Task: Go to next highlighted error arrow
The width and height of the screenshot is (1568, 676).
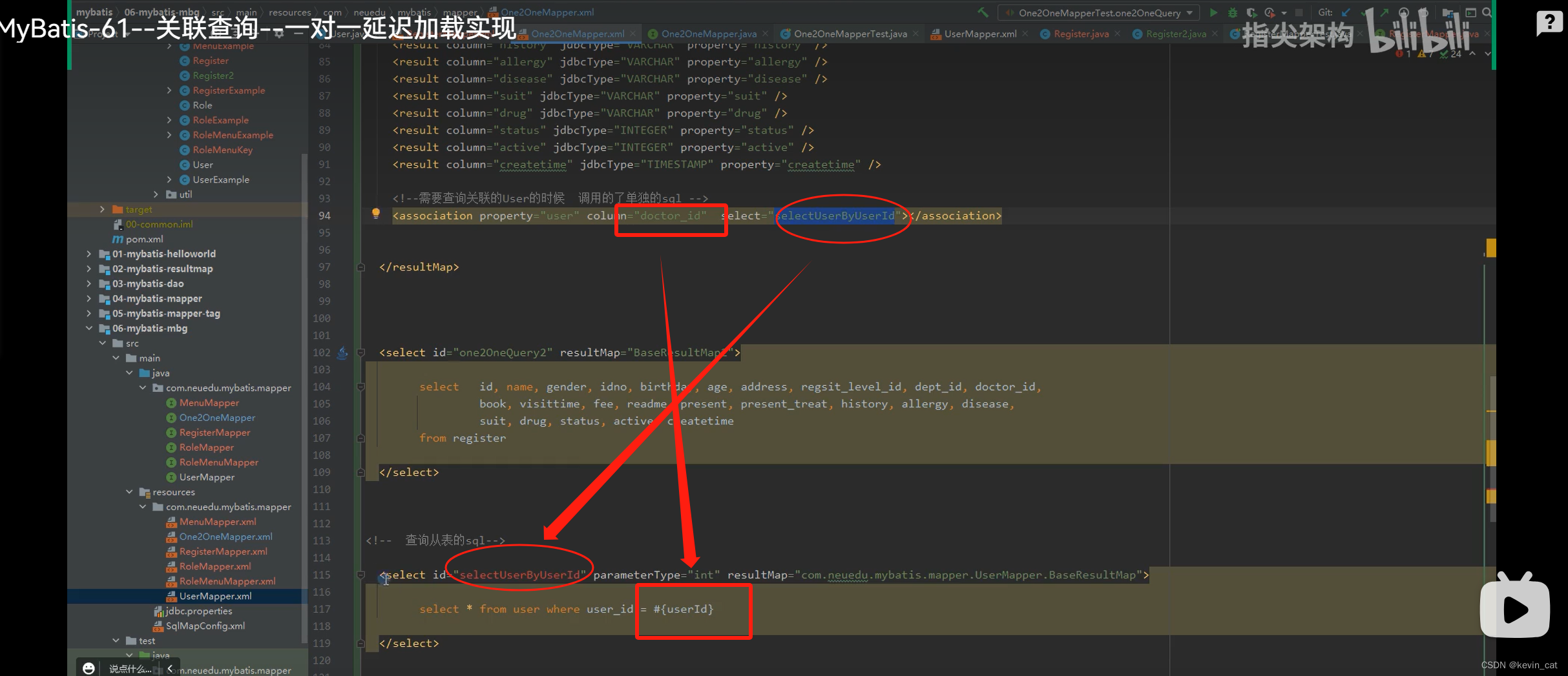Action: click(1487, 54)
